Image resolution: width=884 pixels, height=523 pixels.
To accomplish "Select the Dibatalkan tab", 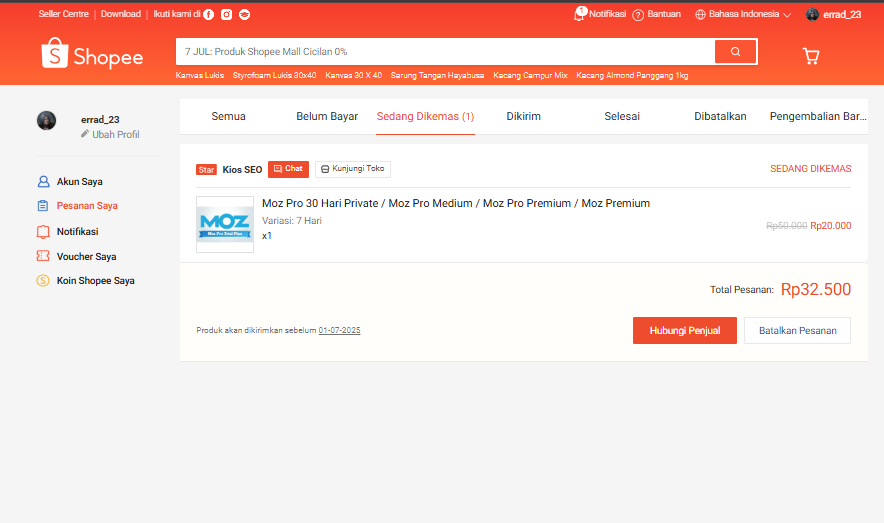I will point(720,116).
